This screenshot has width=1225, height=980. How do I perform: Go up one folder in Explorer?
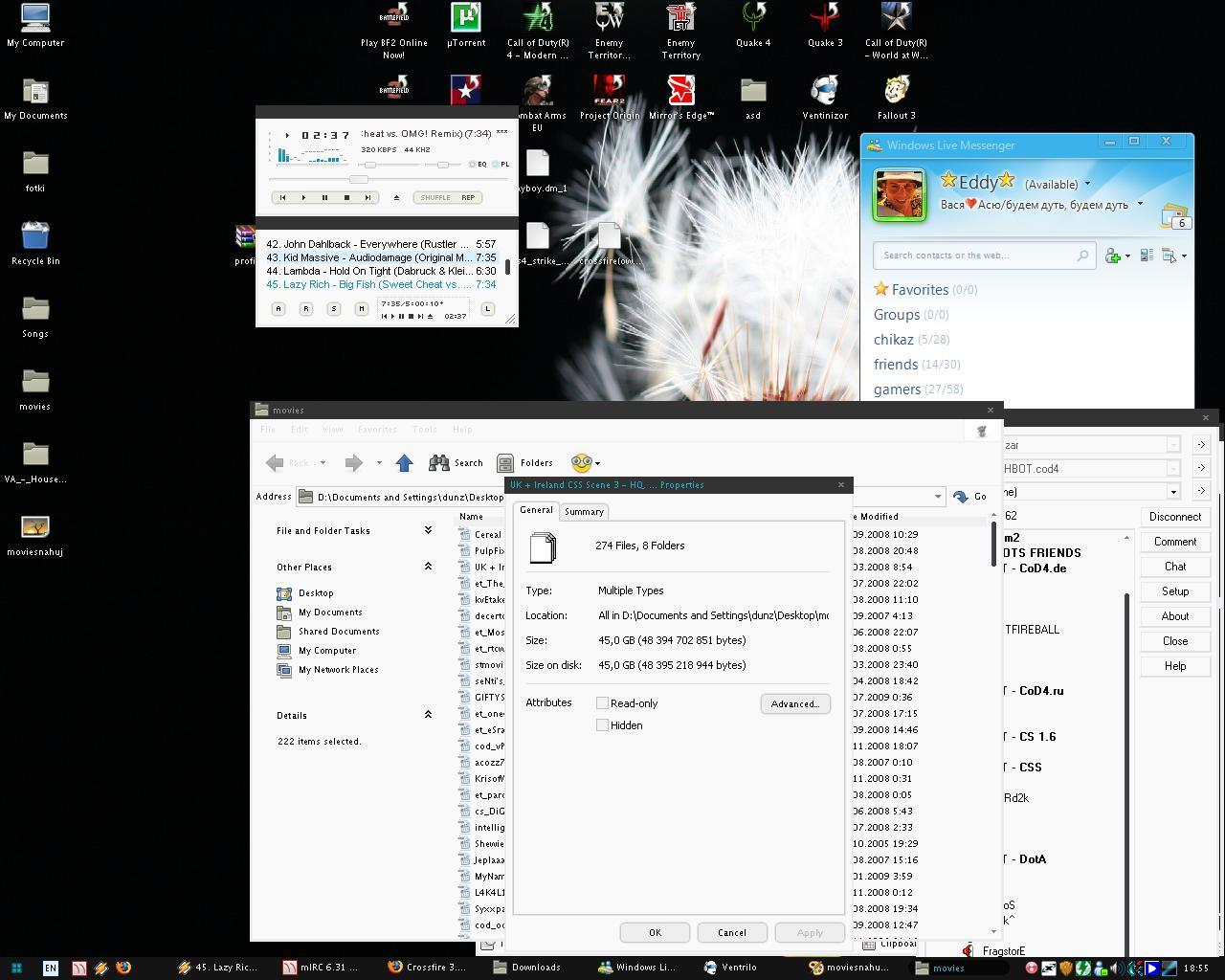point(404,463)
